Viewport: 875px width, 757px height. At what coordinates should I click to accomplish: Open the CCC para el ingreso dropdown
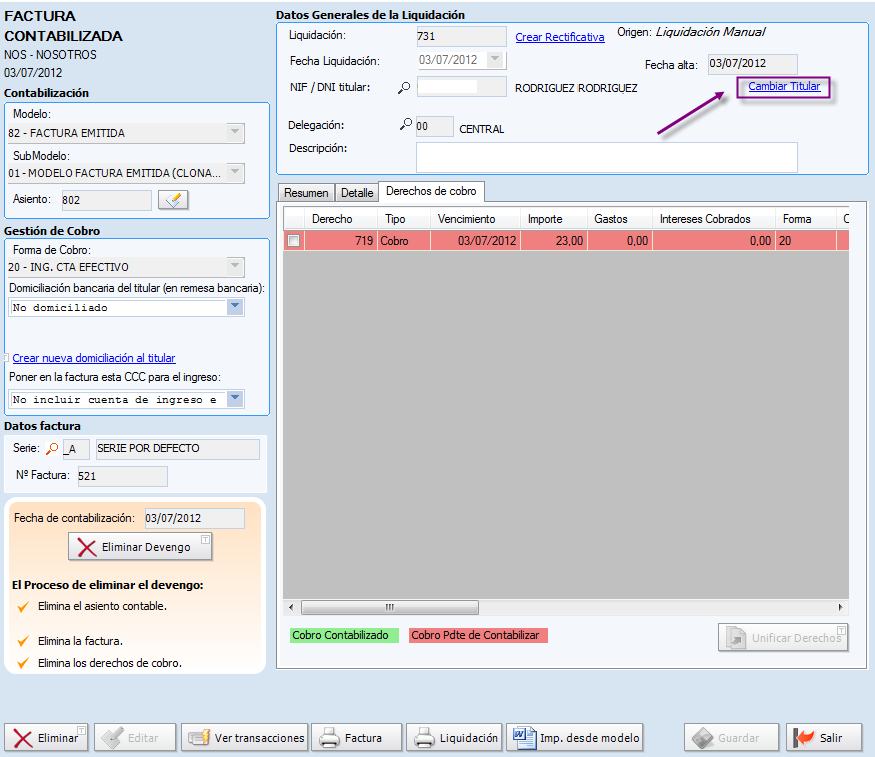235,399
